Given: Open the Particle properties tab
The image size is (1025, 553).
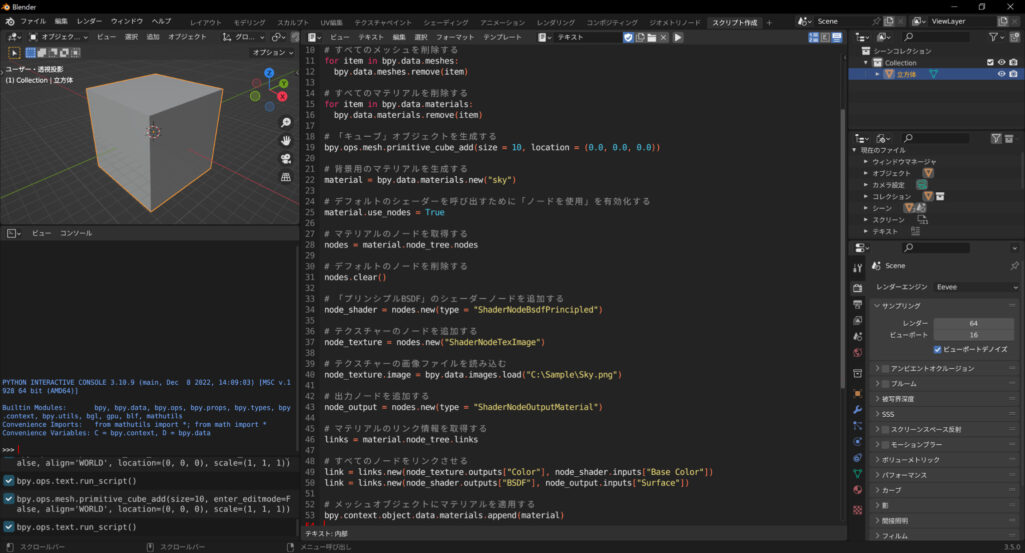Looking at the screenshot, I should [858, 426].
